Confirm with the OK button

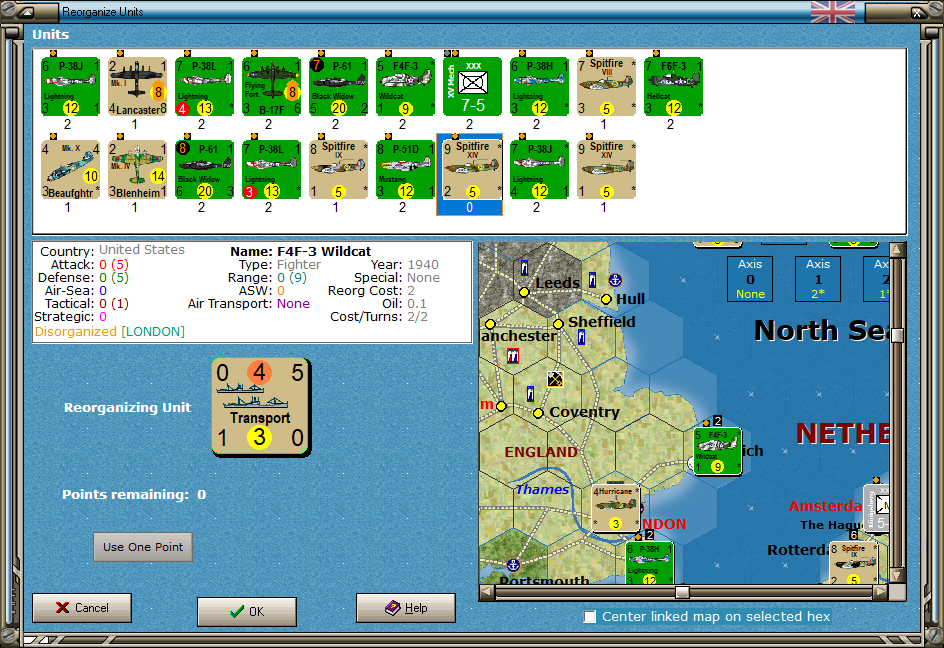pos(247,612)
